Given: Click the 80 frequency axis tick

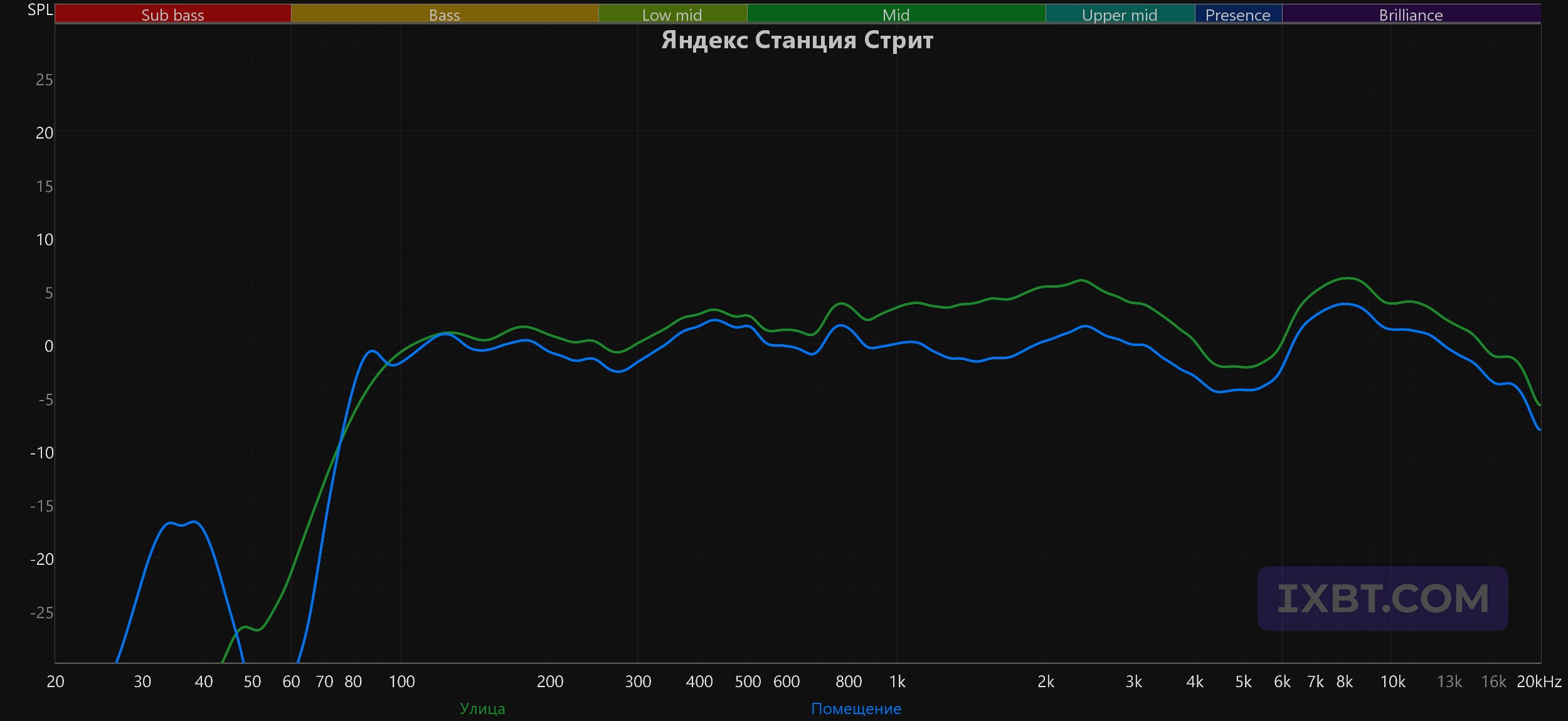Looking at the screenshot, I should tap(353, 682).
